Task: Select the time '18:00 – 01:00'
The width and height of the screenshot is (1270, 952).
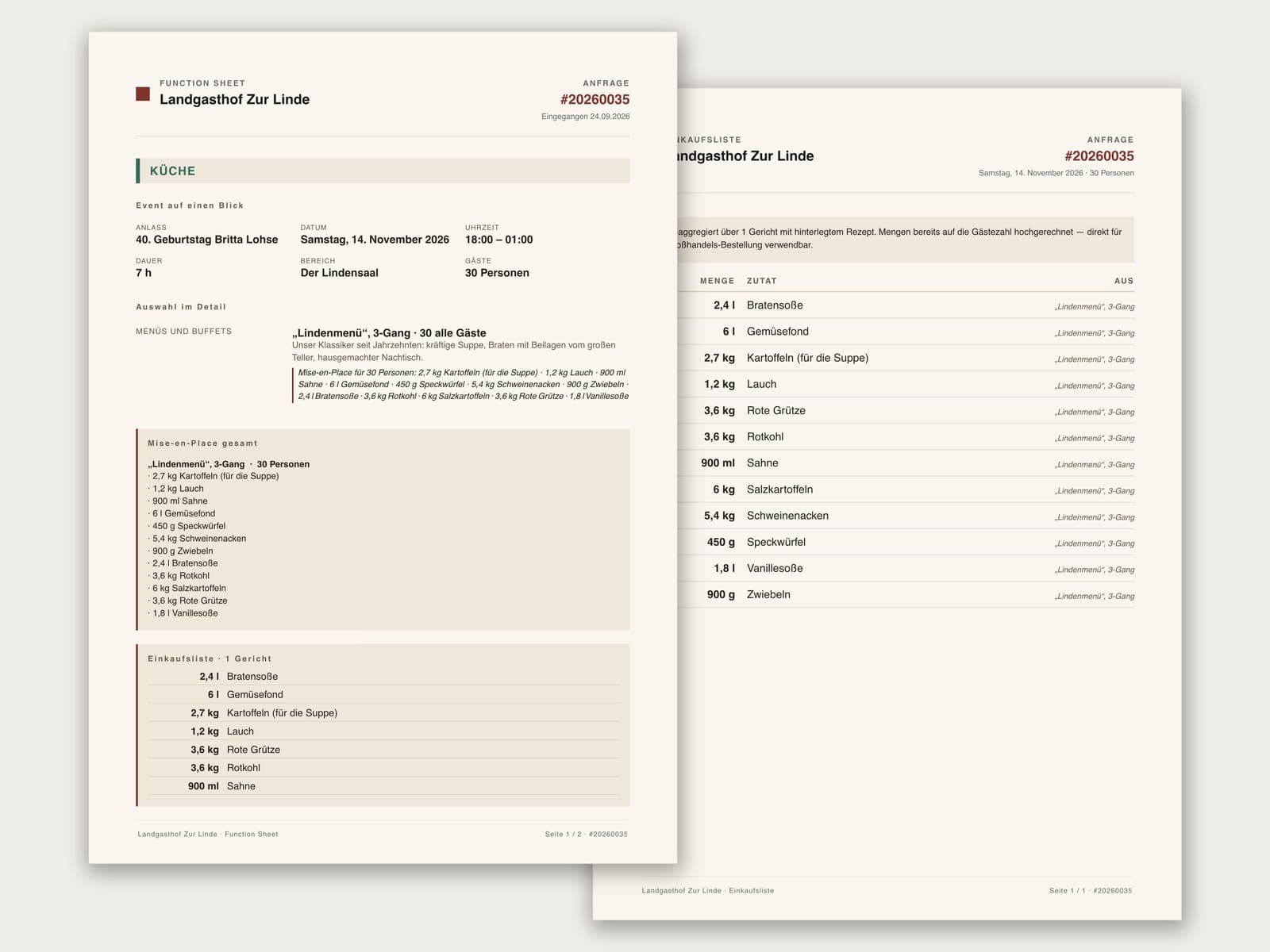Action: pyautogui.click(x=498, y=240)
